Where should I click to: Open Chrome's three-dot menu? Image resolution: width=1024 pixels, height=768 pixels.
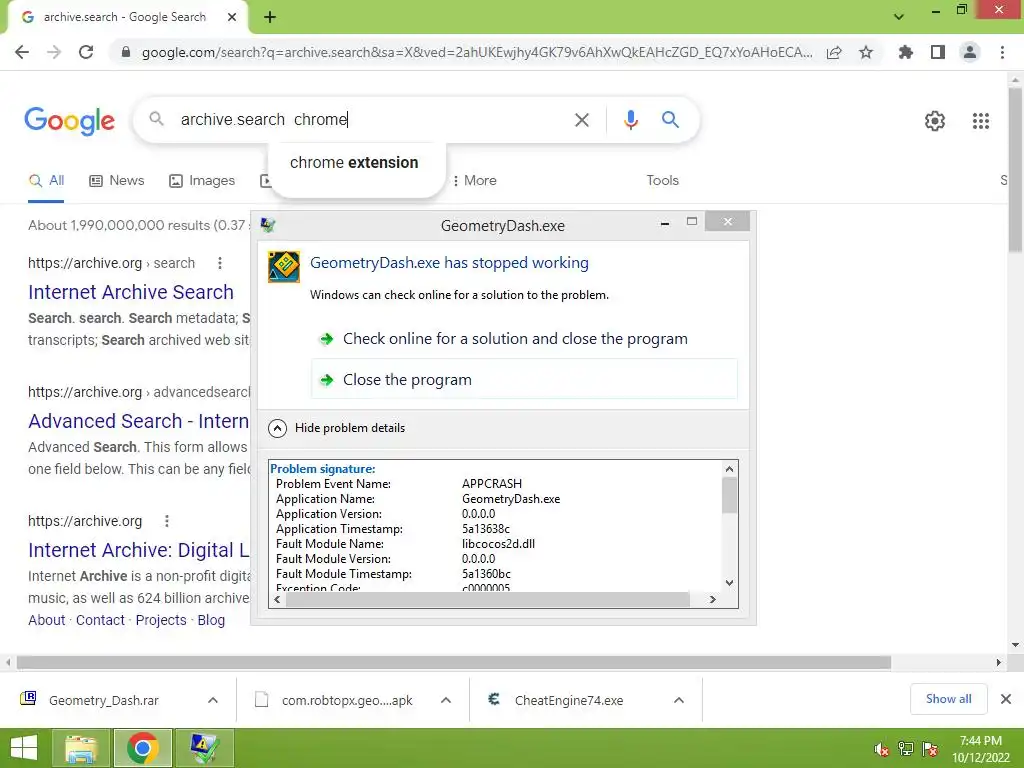(1002, 52)
